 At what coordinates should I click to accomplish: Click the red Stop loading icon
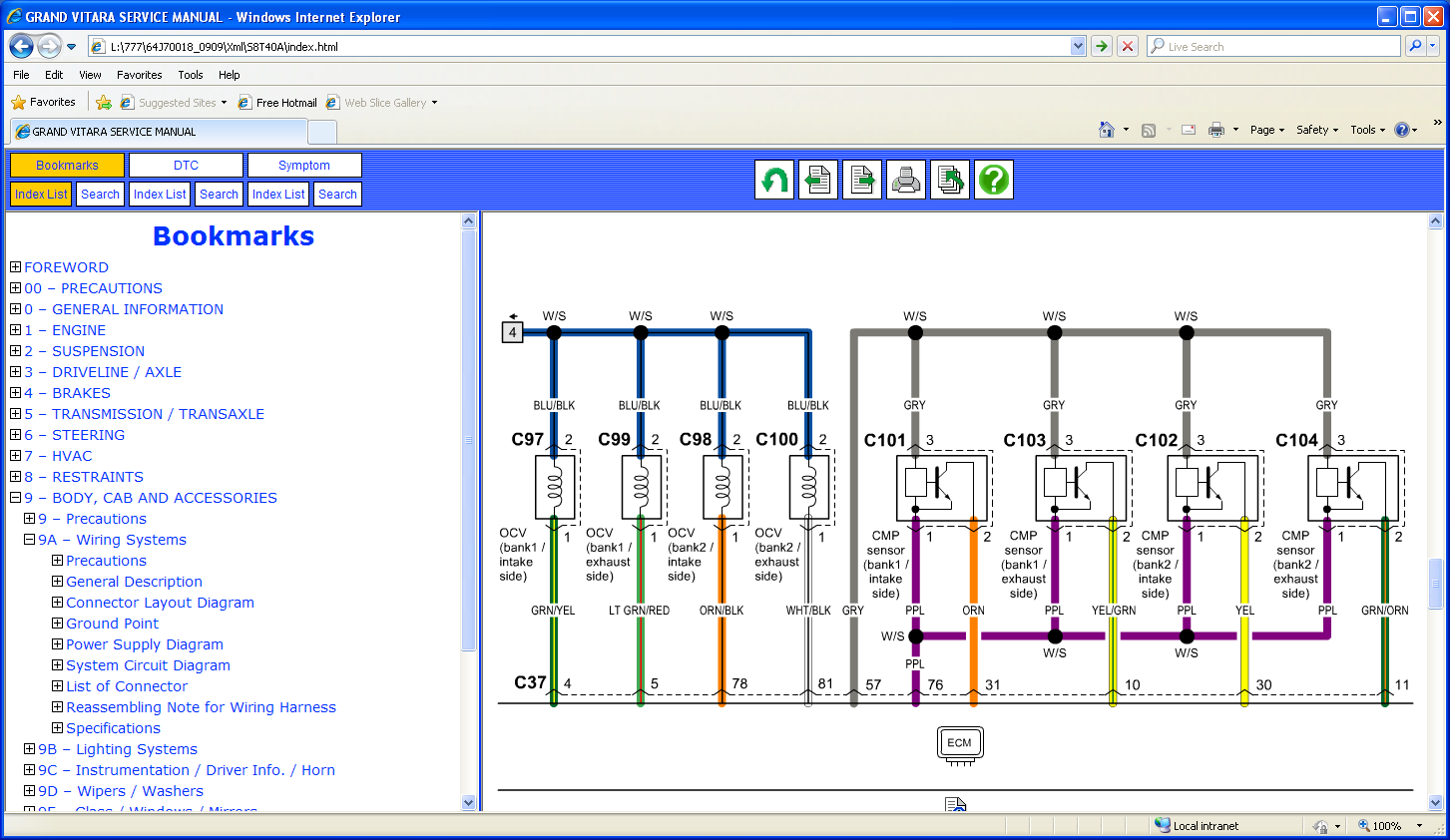click(x=1128, y=46)
